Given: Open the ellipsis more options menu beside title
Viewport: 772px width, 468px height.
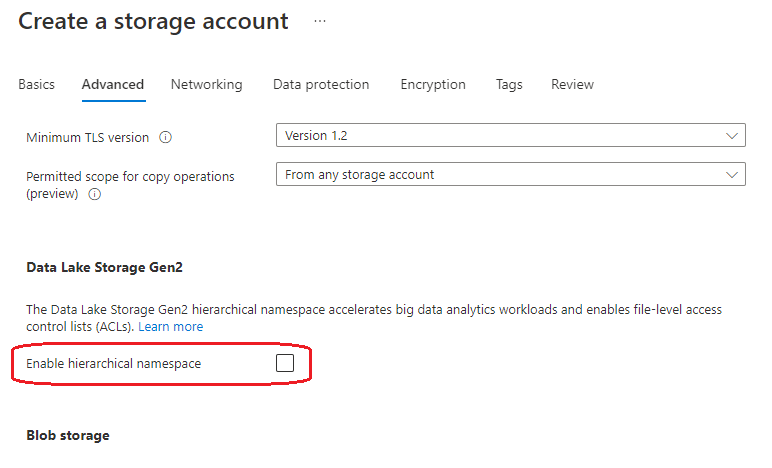Looking at the screenshot, I should [320, 21].
